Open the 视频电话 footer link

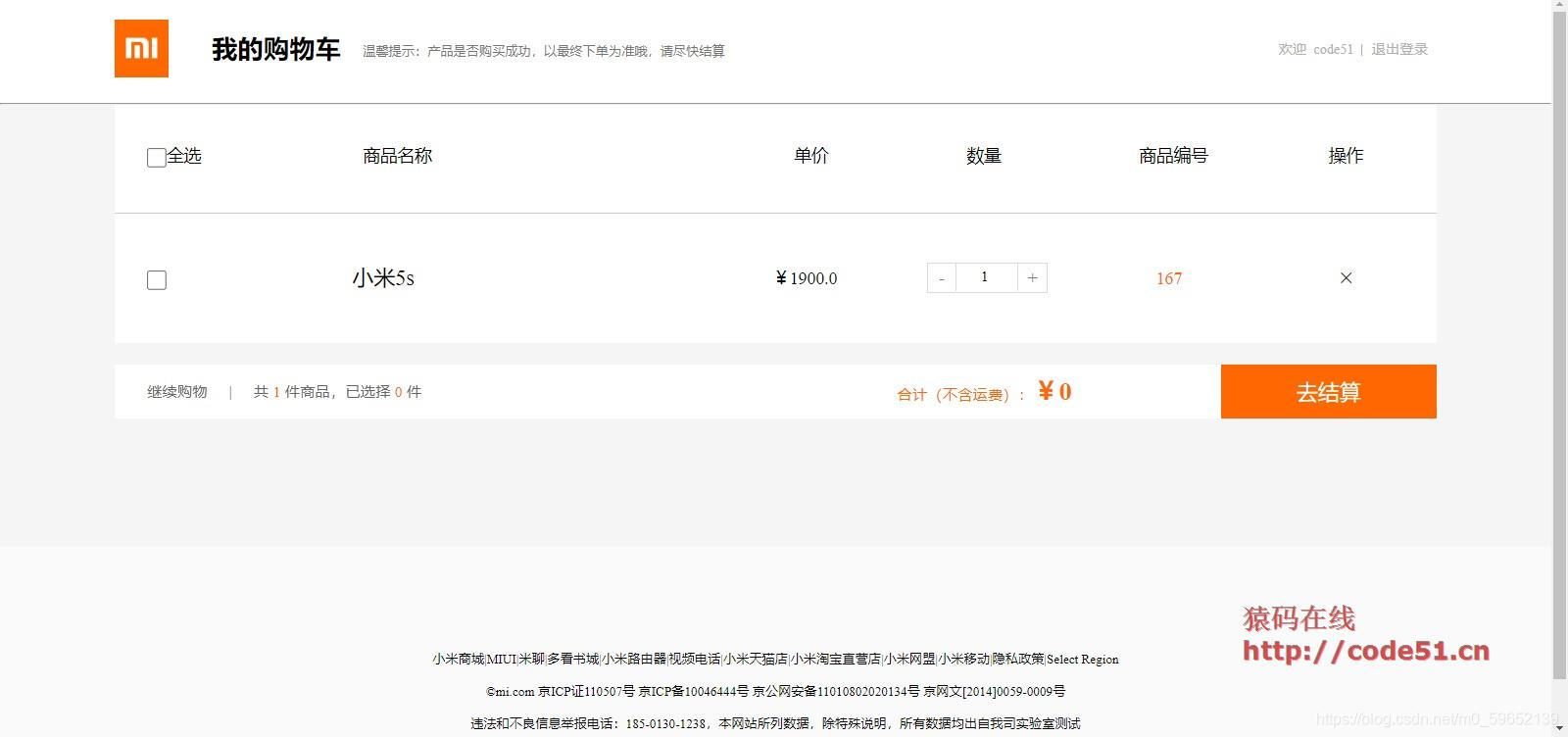(x=695, y=659)
